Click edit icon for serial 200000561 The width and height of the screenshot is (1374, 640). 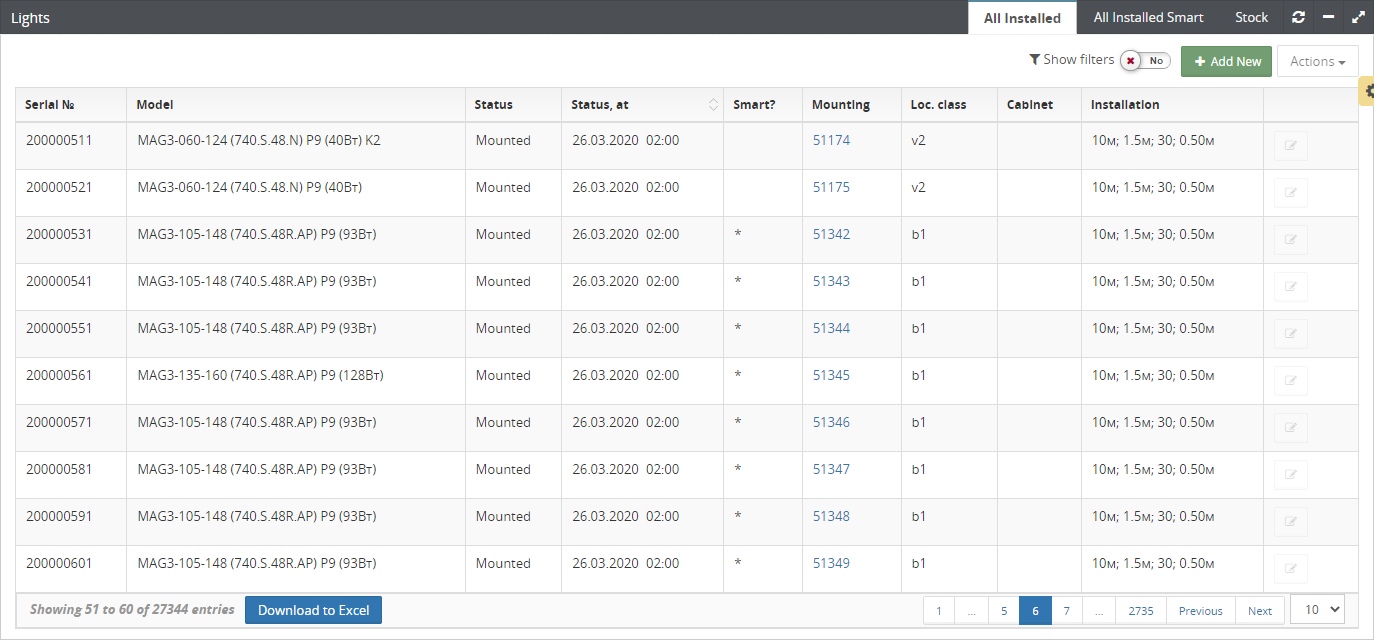point(1290,381)
